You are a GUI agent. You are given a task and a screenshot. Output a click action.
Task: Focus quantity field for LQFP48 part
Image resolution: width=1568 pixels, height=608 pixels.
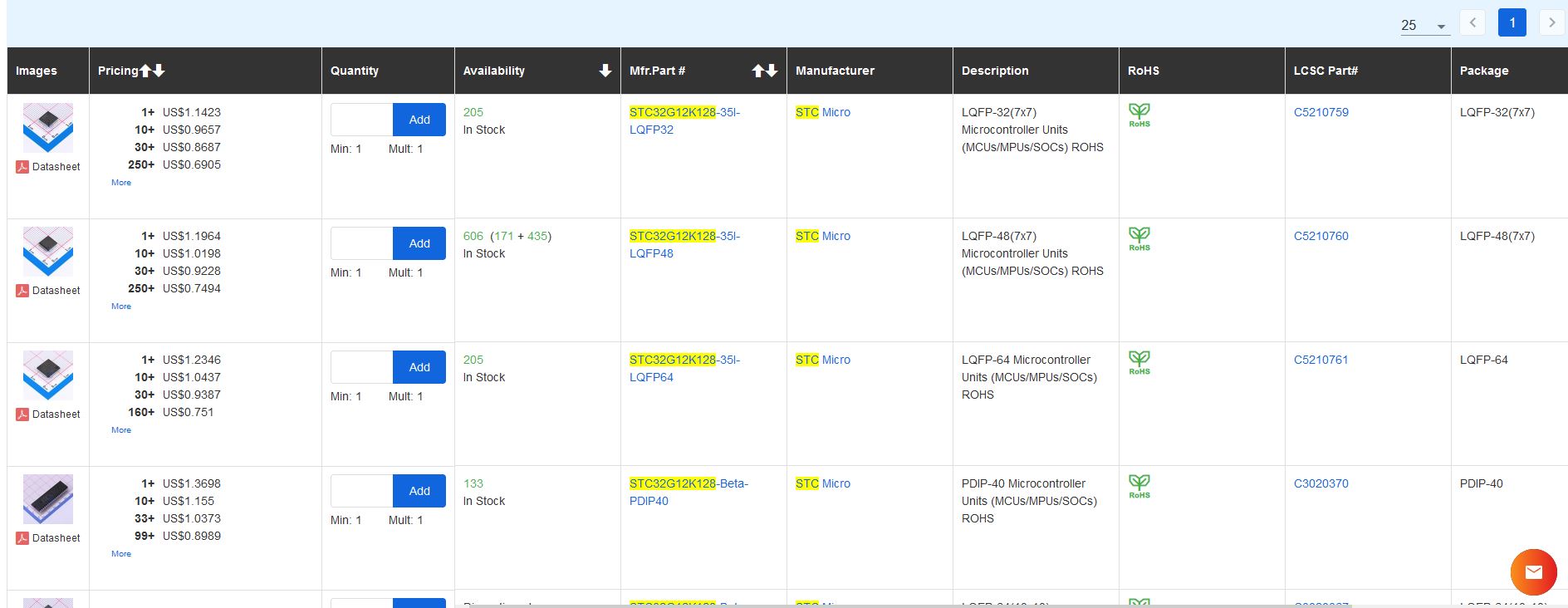pos(361,243)
